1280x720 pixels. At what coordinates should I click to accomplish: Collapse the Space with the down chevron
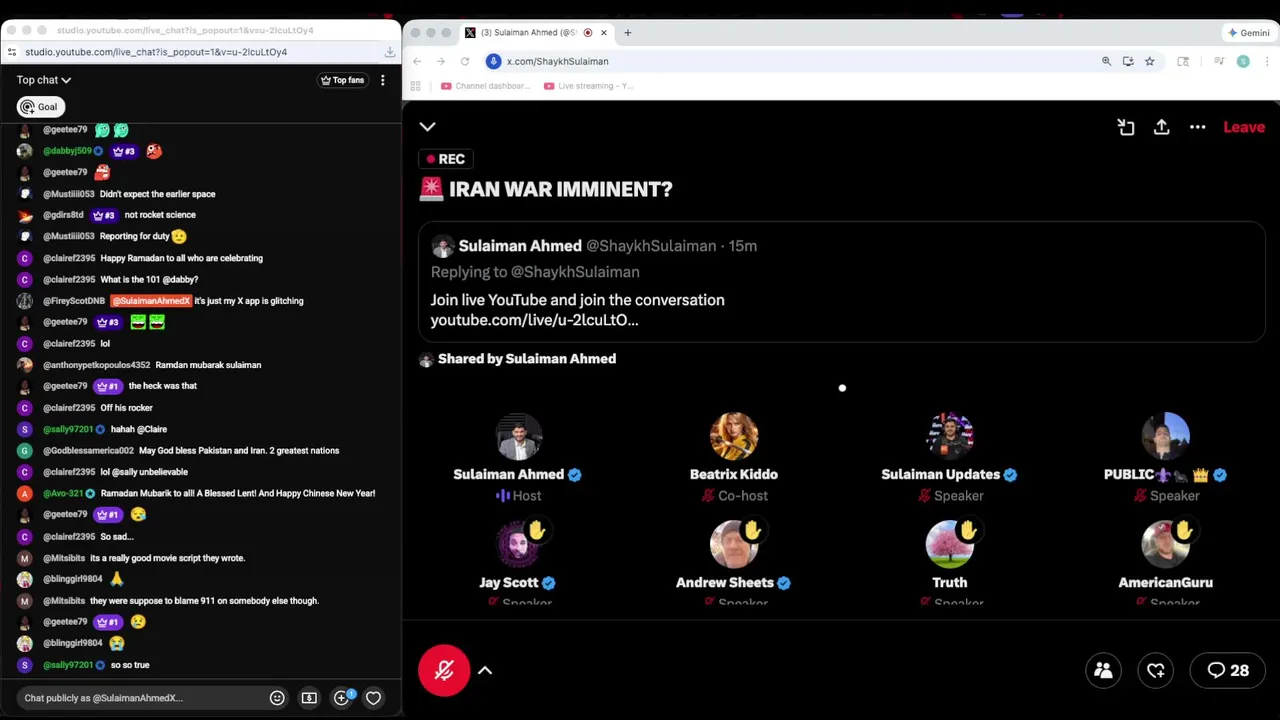(427, 127)
